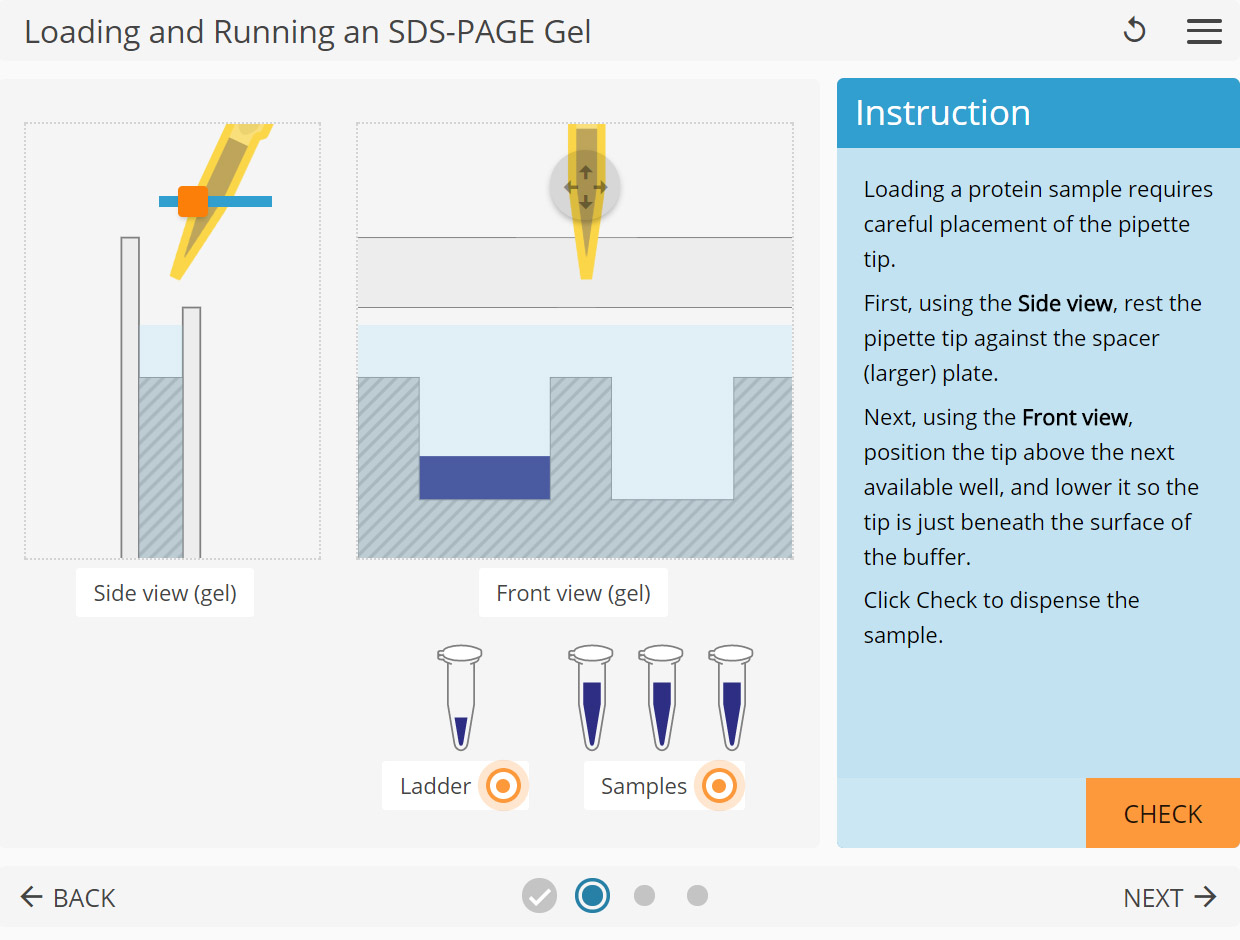Open the hamburger menu
This screenshot has width=1240, height=940.
[1204, 31]
